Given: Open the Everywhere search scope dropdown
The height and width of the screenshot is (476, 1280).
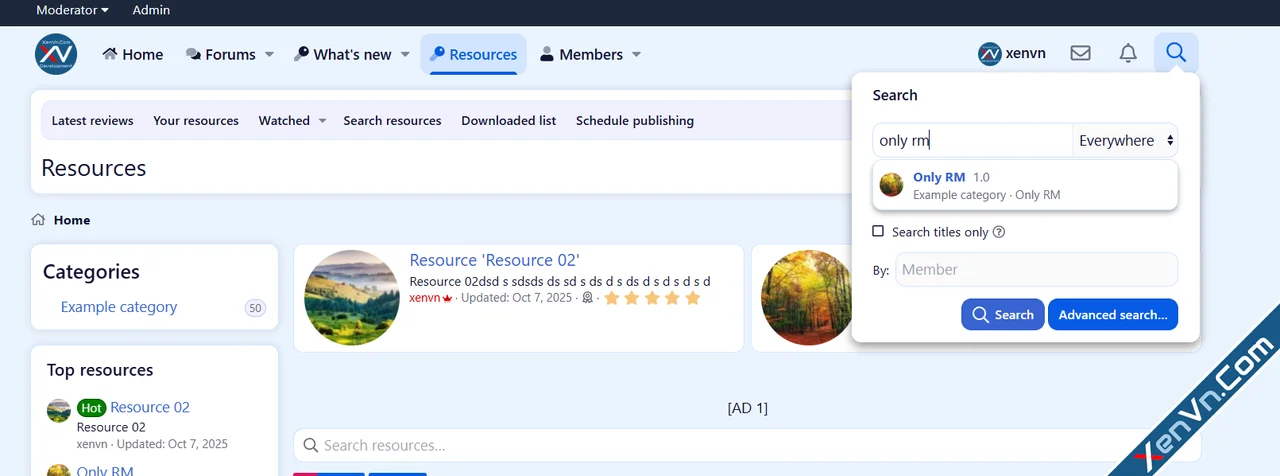Looking at the screenshot, I should pyautogui.click(x=1125, y=141).
